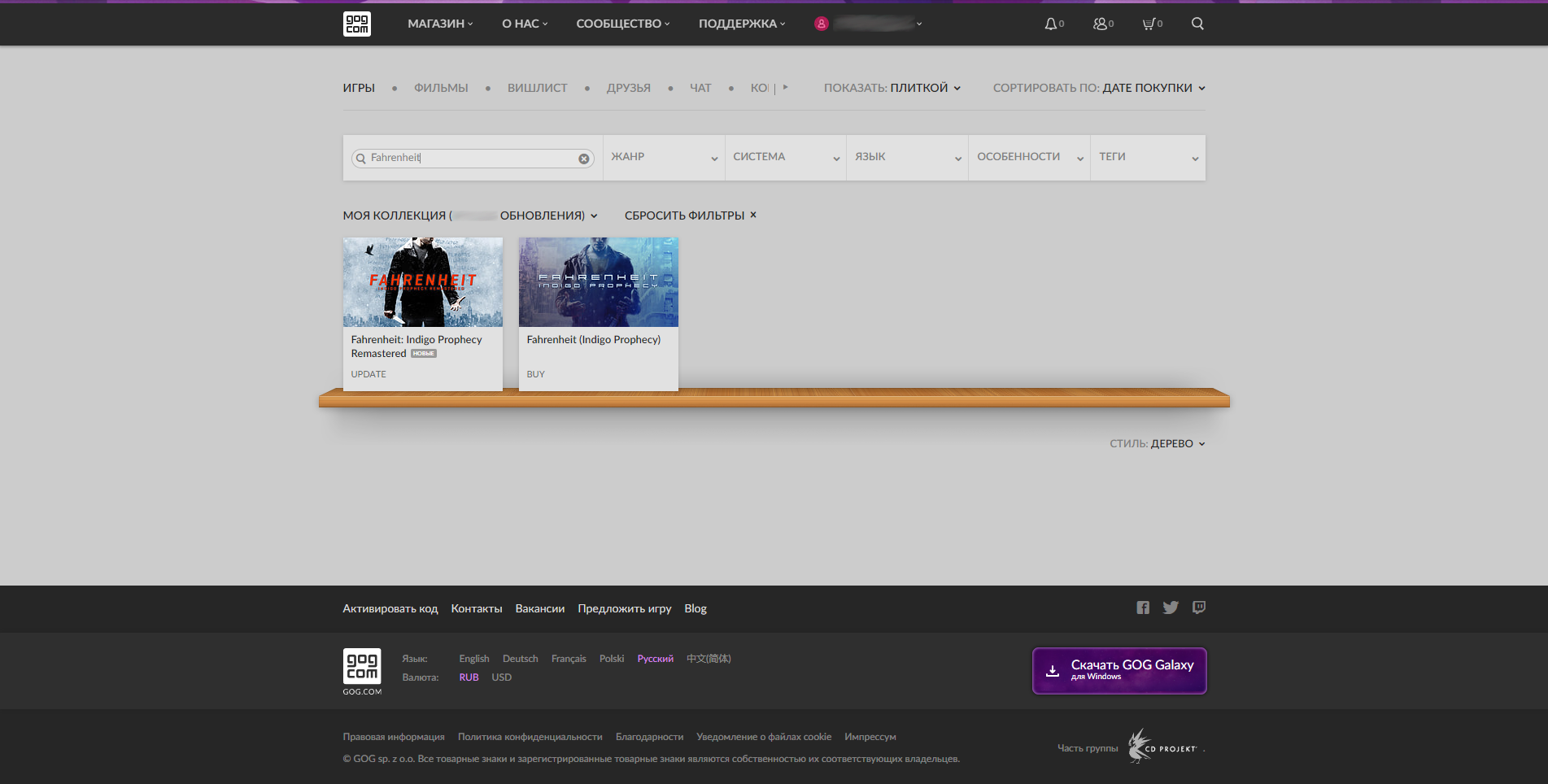Expand МОЯ КОЛЛЕКЦИЯ dropdown
Viewport: 1548px width, 784px height.
470,216
